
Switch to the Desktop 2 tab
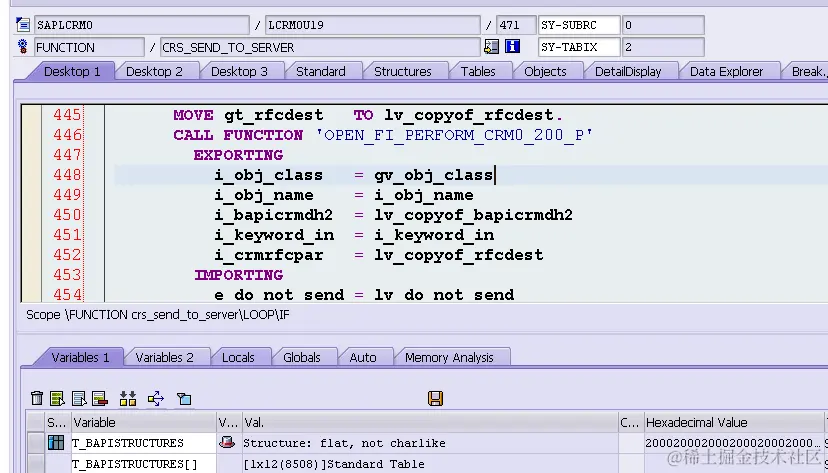[154, 71]
